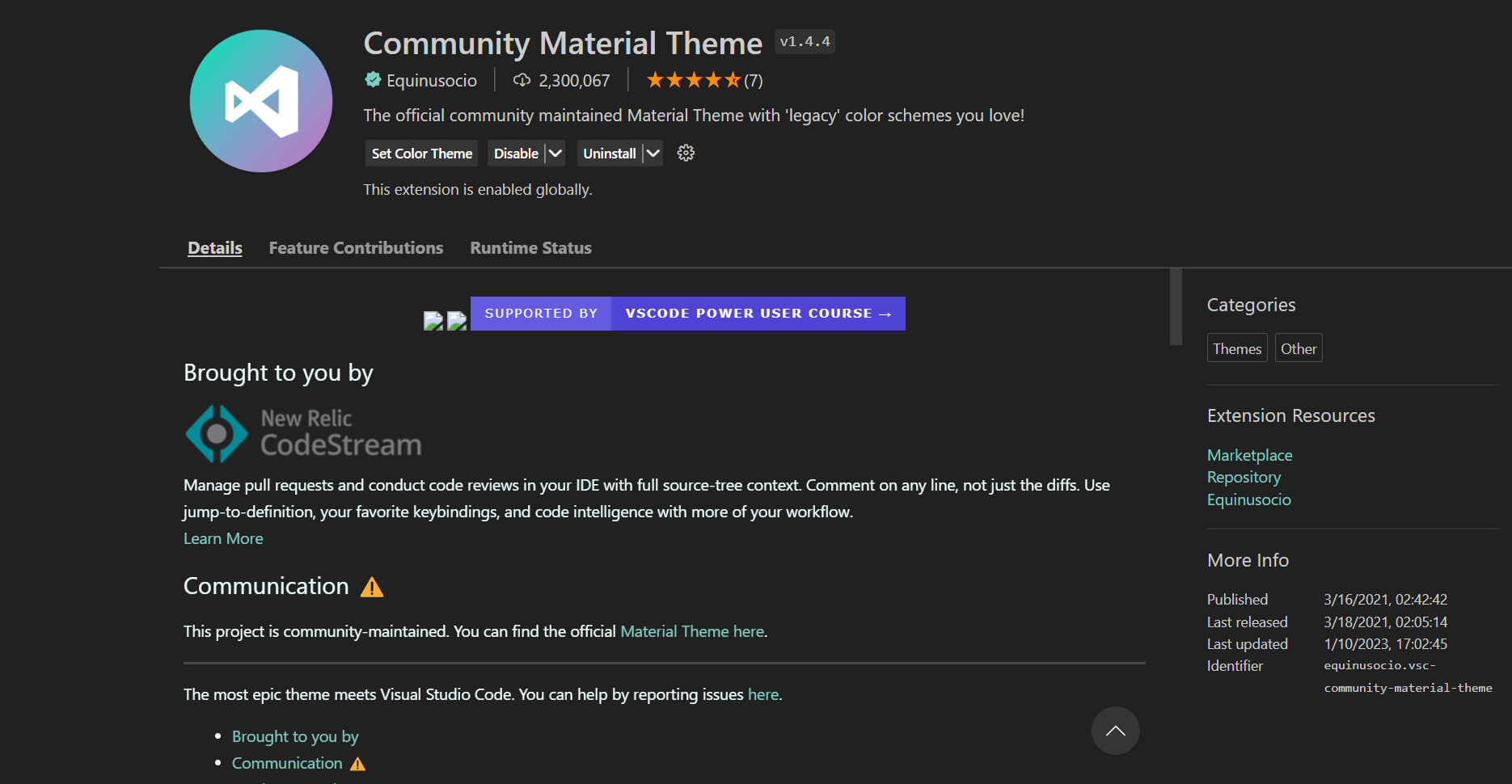Viewport: 1512px width, 784px height.
Task: Jump to Brought to you by section link
Action: tap(295, 736)
